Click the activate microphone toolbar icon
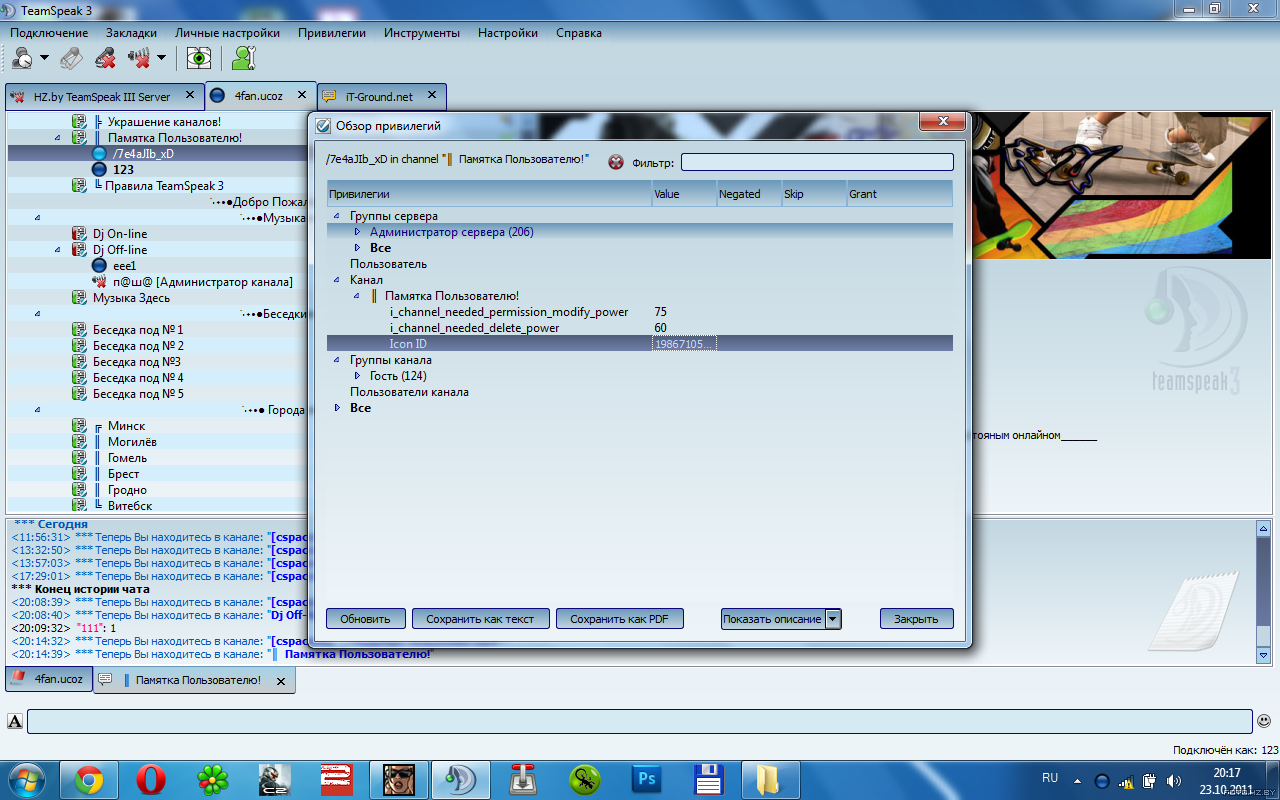This screenshot has height=800, width=1280. (x=71, y=58)
